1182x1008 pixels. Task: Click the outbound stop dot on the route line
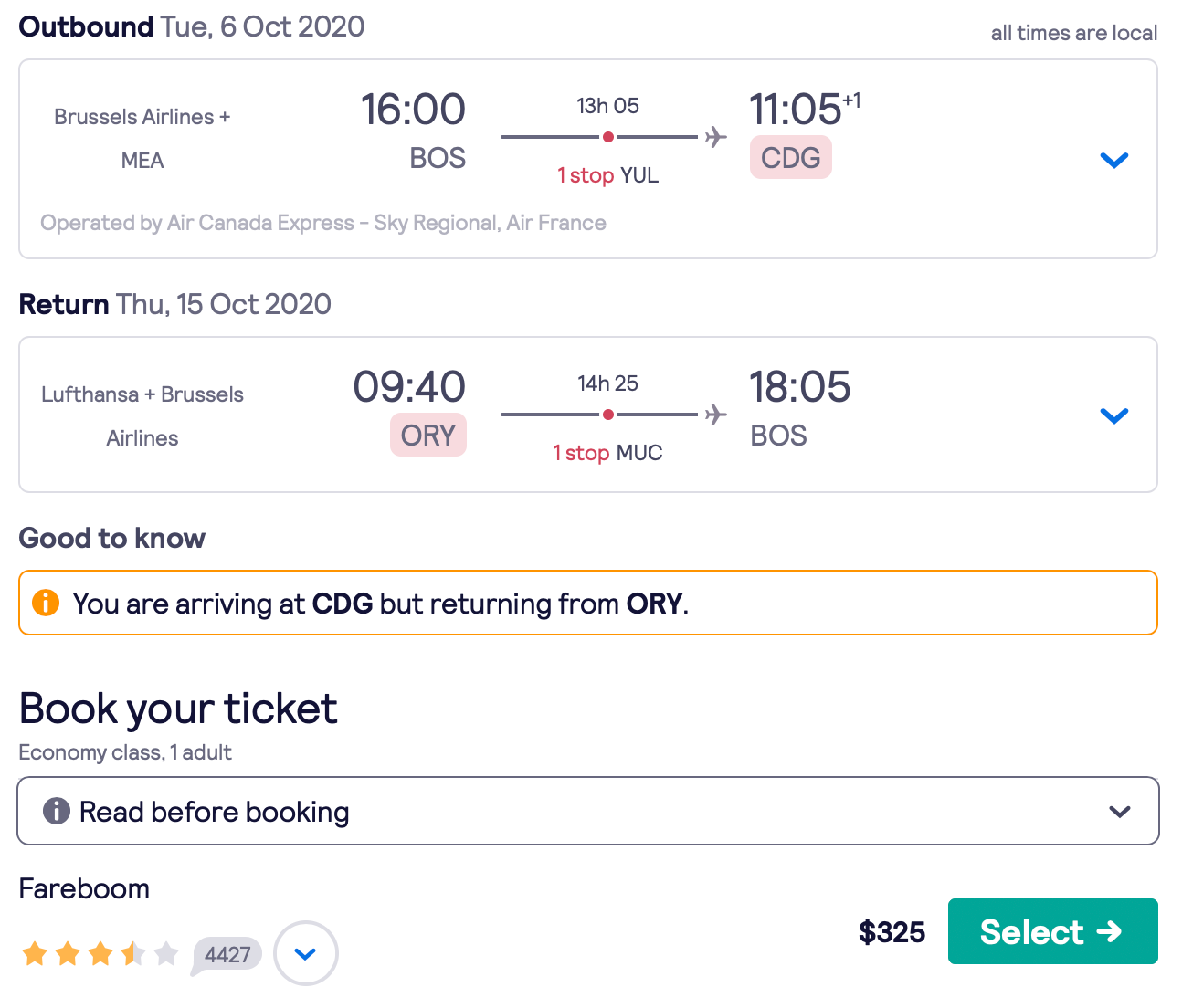click(x=607, y=137)
